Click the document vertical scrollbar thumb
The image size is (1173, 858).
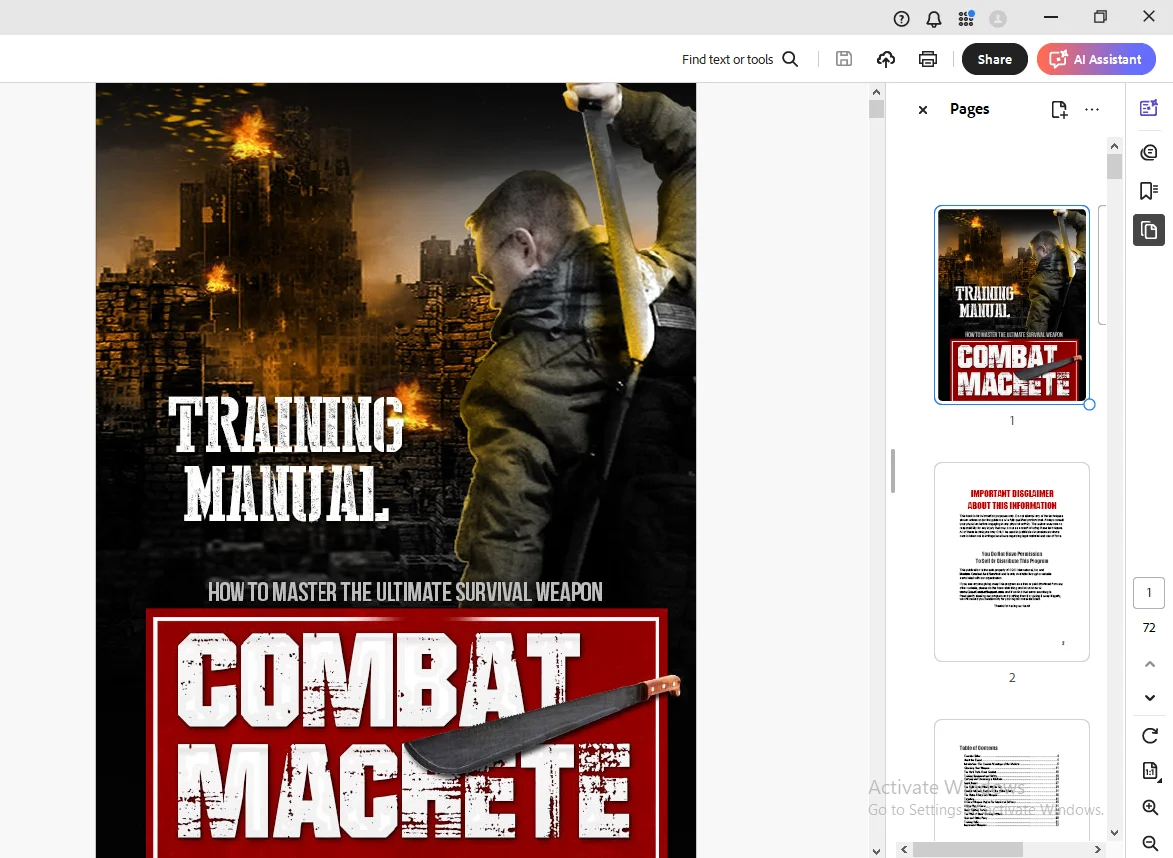pos(876,108)
